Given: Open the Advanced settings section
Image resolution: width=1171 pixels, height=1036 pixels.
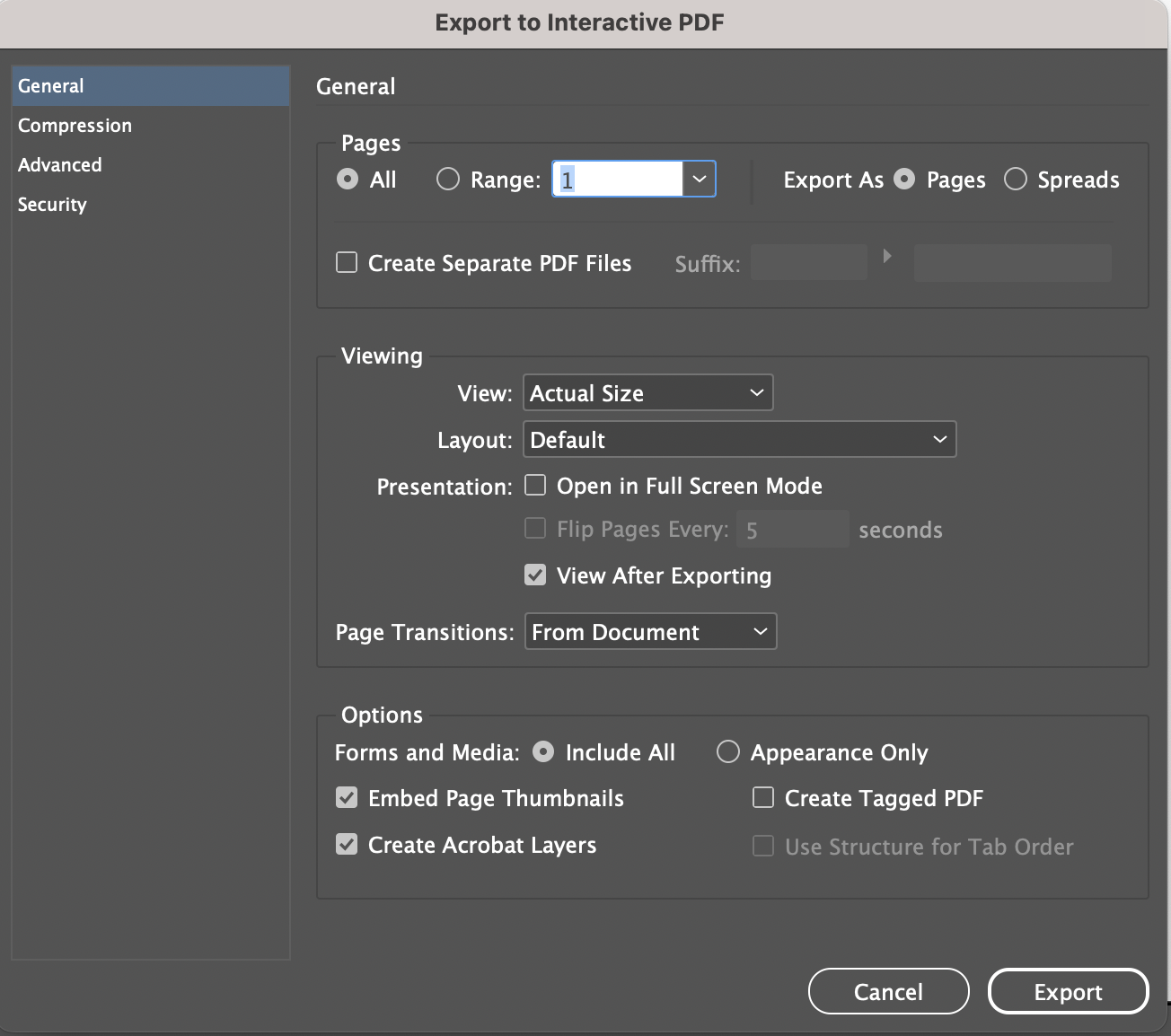Looking at the screenshot, I should point(59,164).
